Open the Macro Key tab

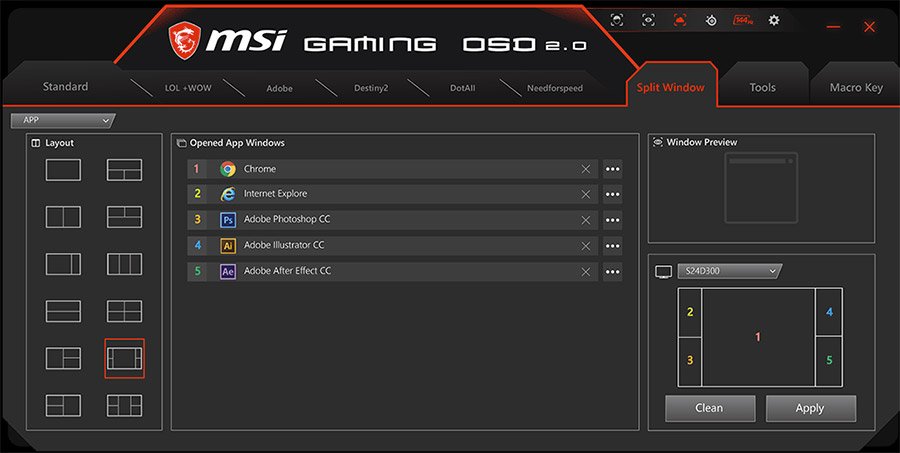(x=856, y=87)
